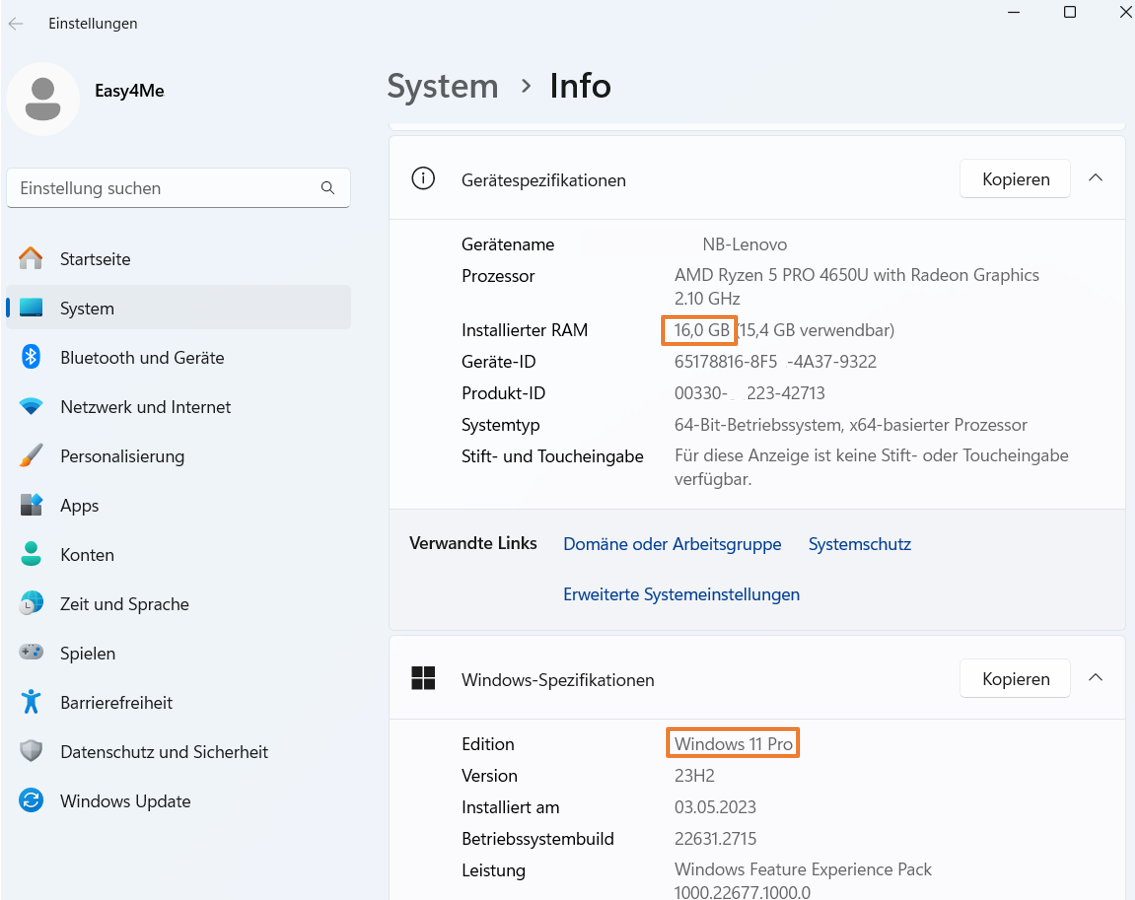Click the Installierter RAM label
The width and height of the screenshot is (1135, 900).
pos(525,330)
